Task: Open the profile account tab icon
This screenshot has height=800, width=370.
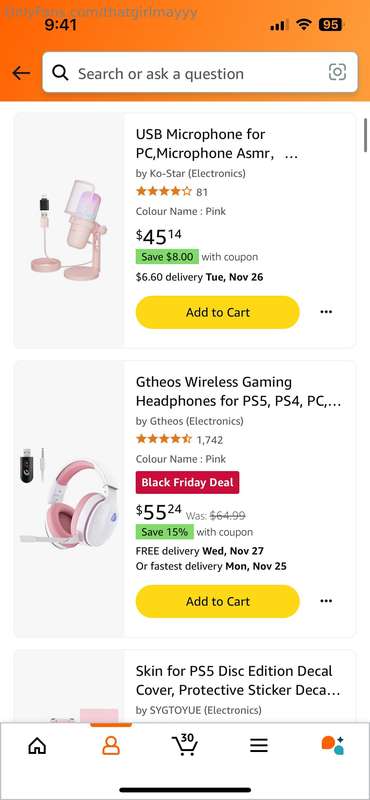Action: pyautogui.click(x=111, y=746)
